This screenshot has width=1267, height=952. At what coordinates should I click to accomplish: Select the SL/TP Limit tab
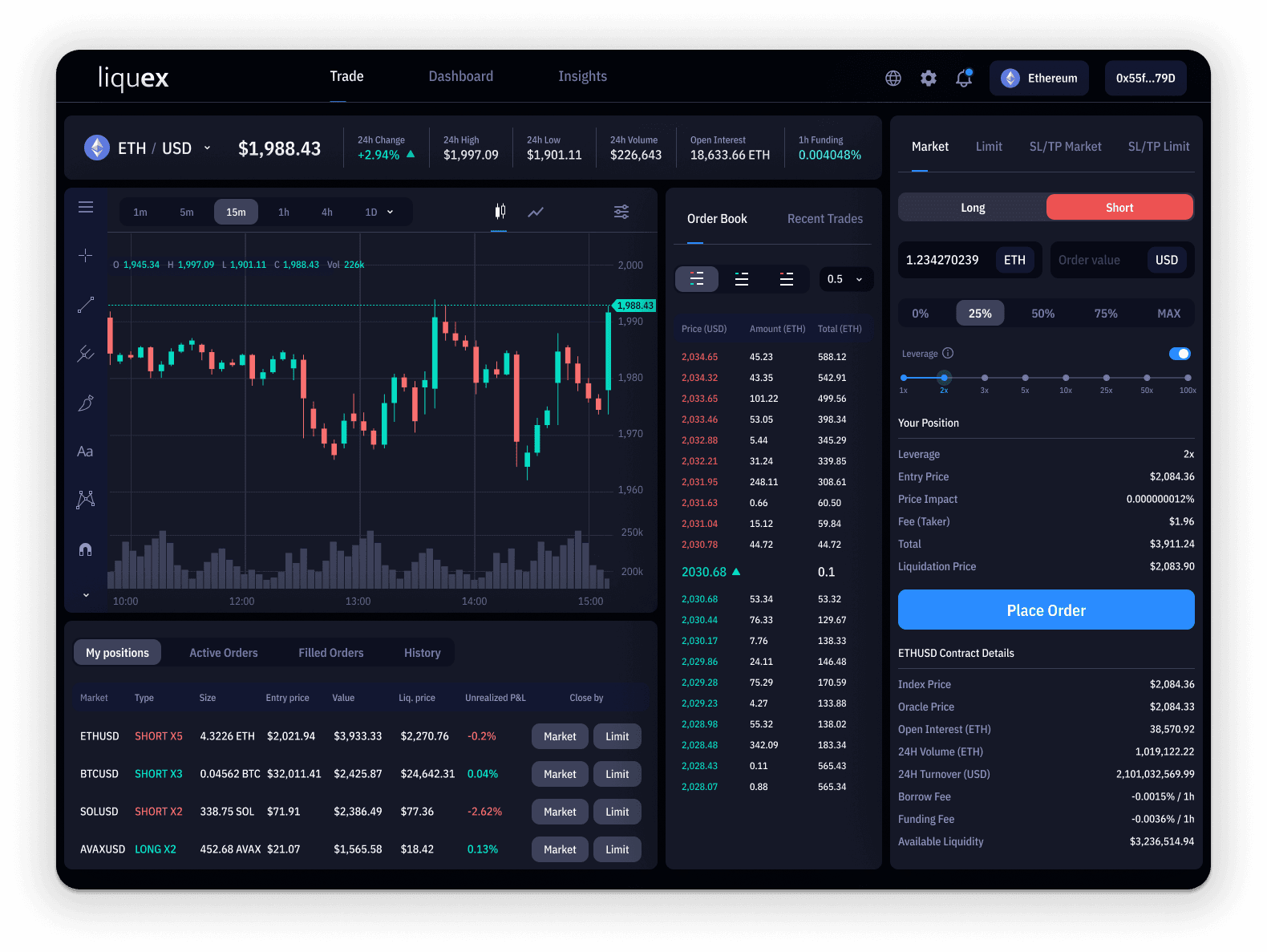point(1159,147)
